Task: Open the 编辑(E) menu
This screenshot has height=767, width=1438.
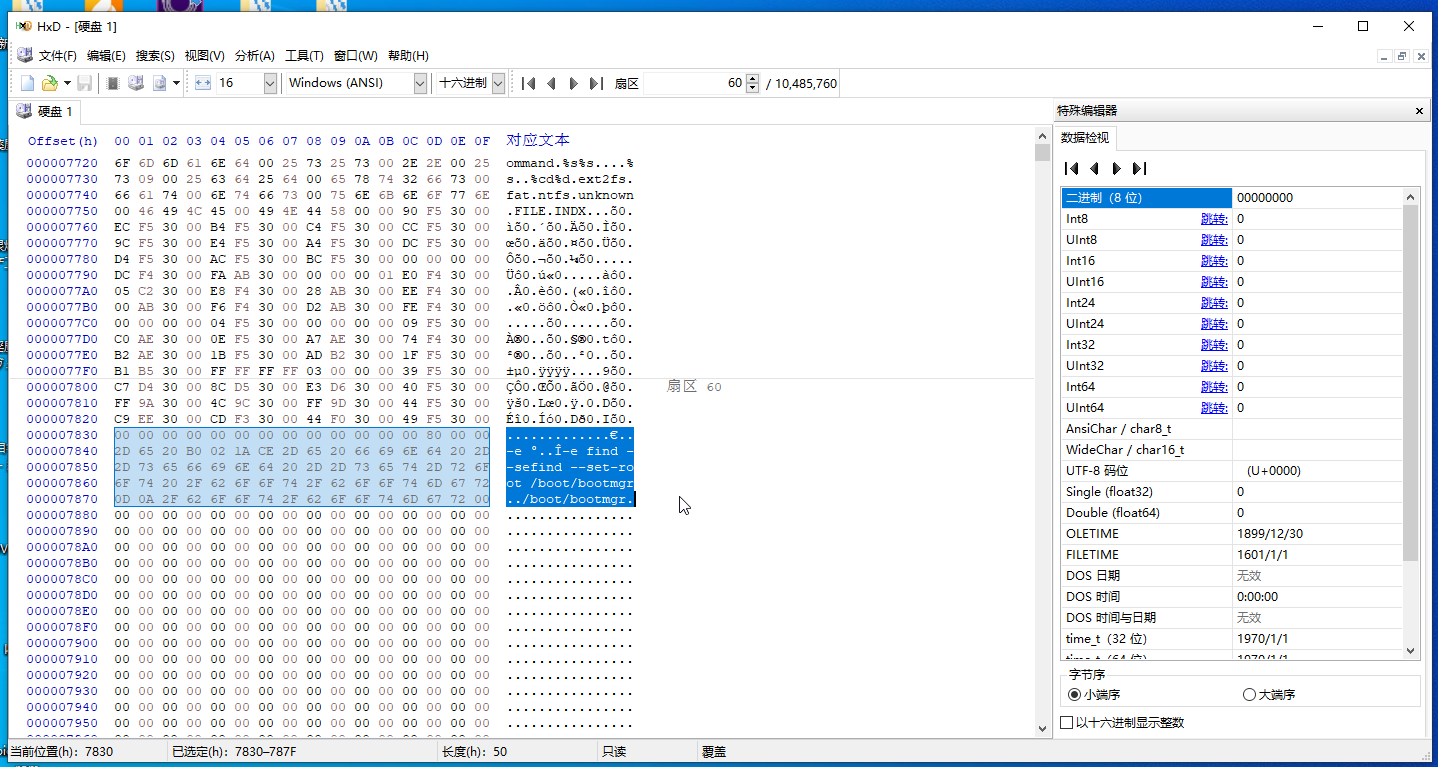Action: [x=106, y=56]
